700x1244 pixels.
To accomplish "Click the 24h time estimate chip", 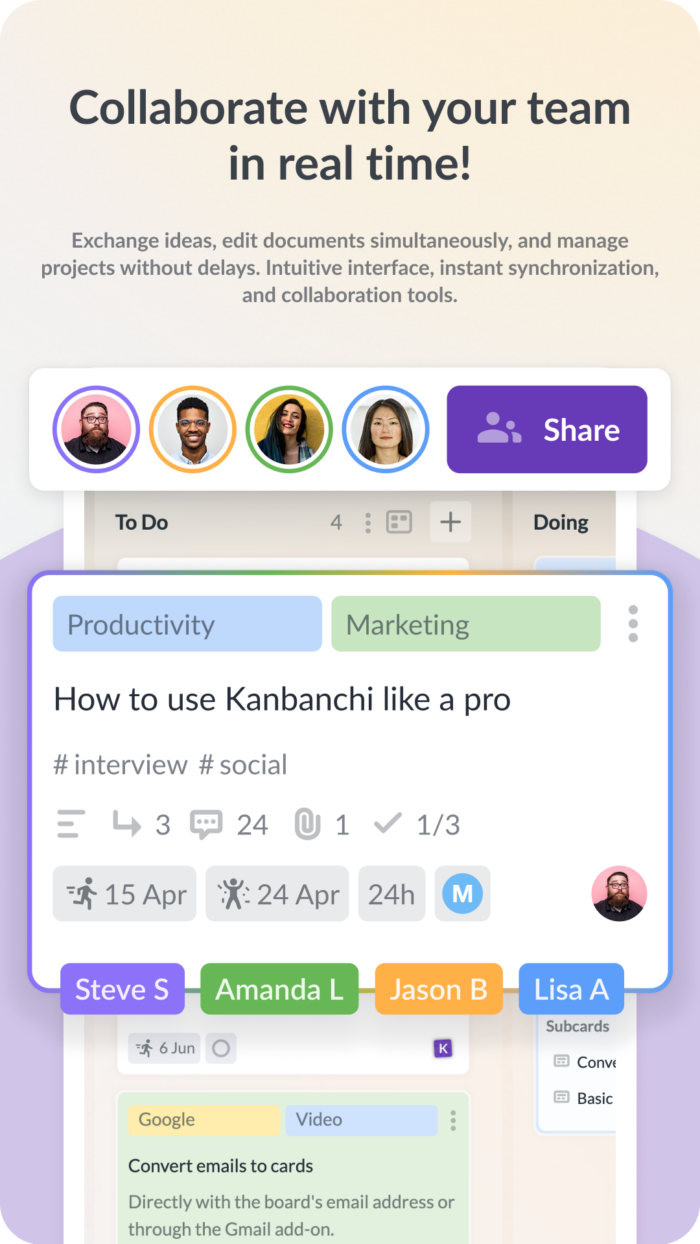I will click(392, 894).
